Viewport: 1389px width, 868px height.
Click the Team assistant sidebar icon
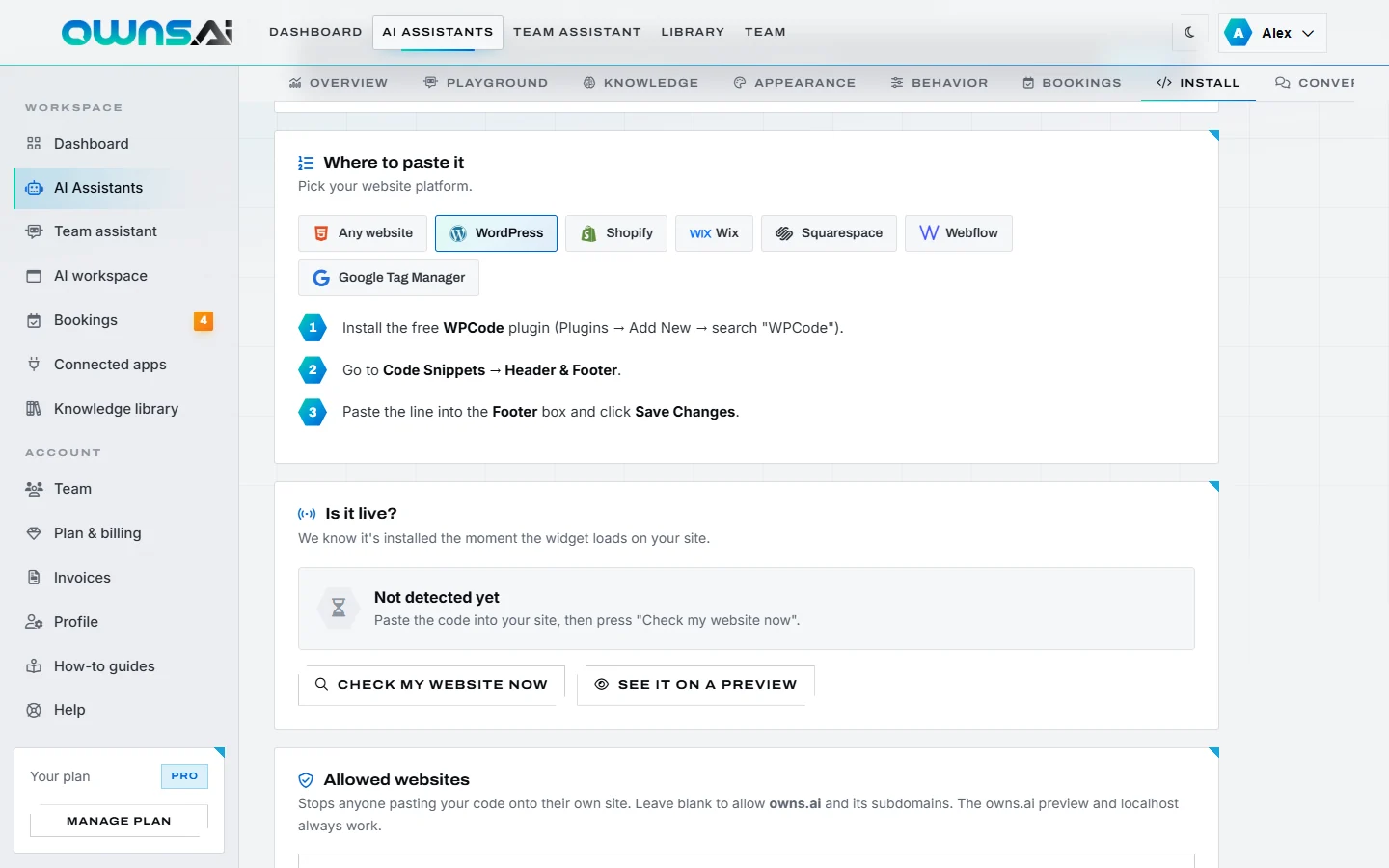34,231
